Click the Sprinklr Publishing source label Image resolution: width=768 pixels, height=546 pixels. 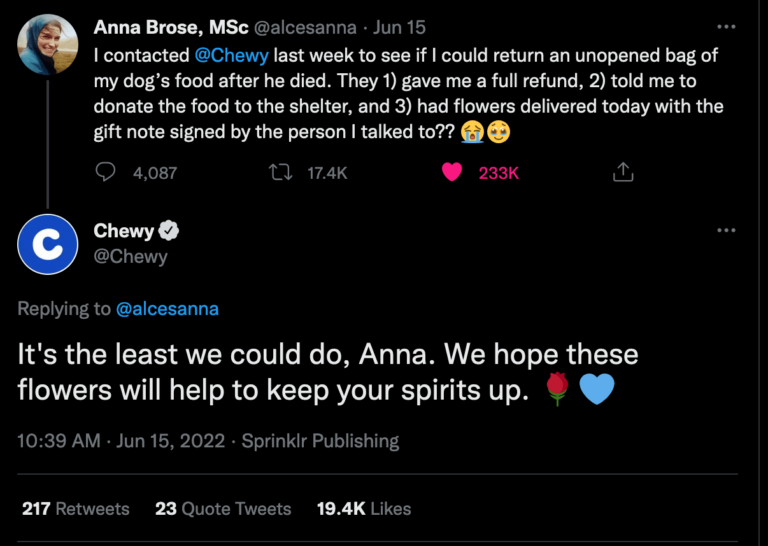coord(320,440)
